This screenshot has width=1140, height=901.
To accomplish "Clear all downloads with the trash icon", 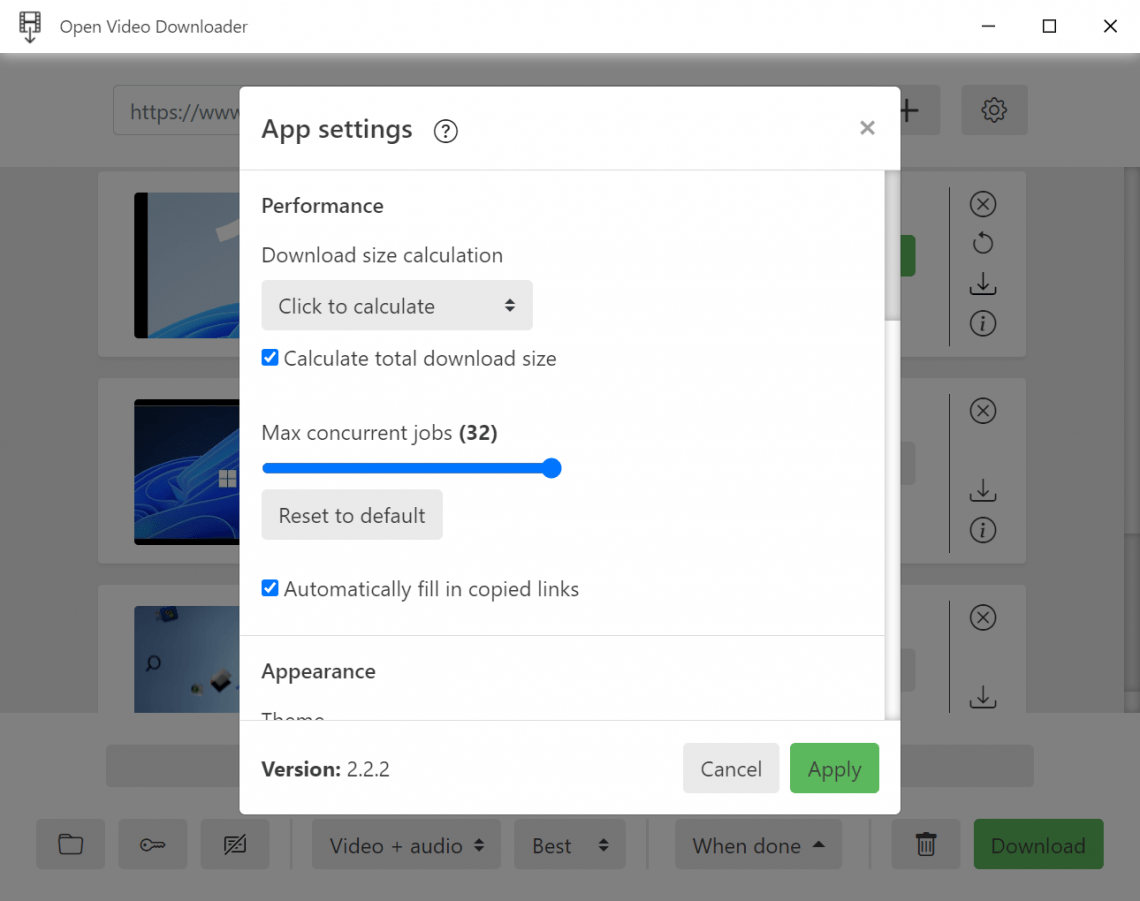I will tap(926, 844).
